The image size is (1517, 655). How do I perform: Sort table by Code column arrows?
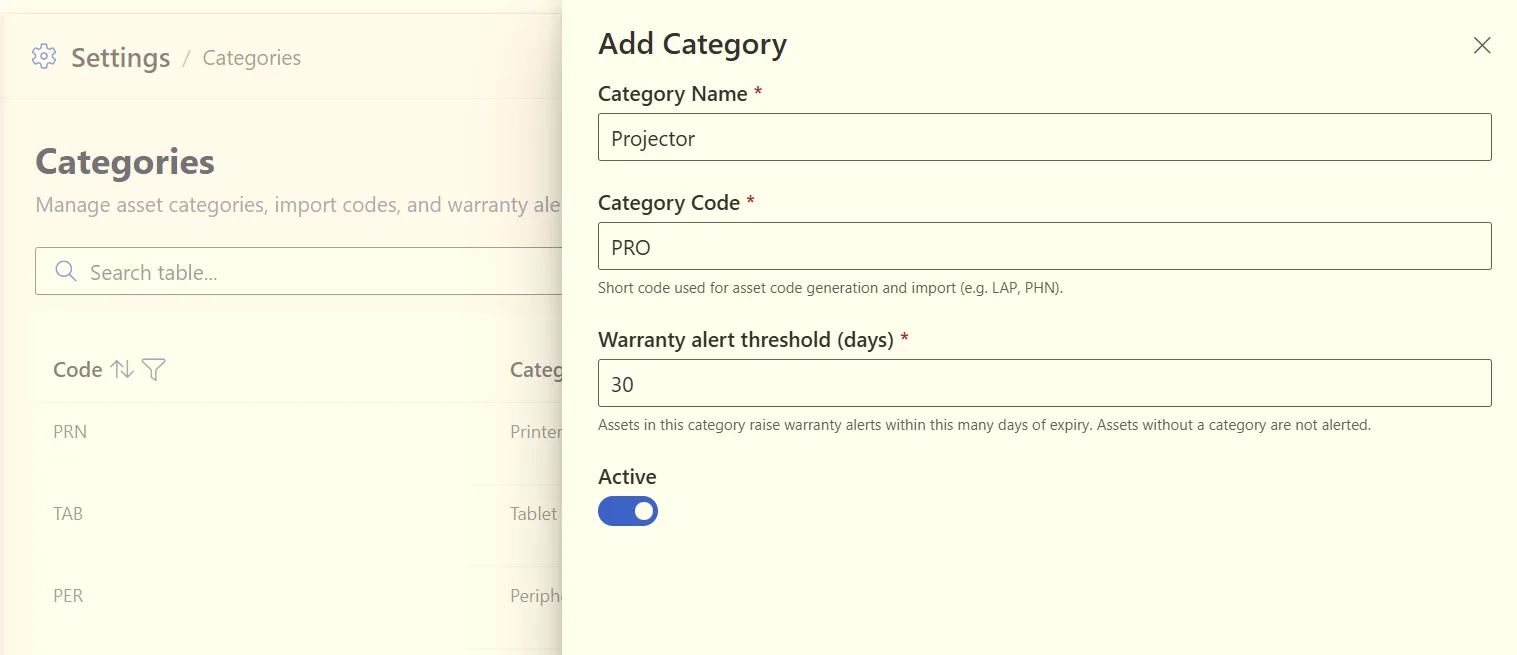(x=122, y=370)
